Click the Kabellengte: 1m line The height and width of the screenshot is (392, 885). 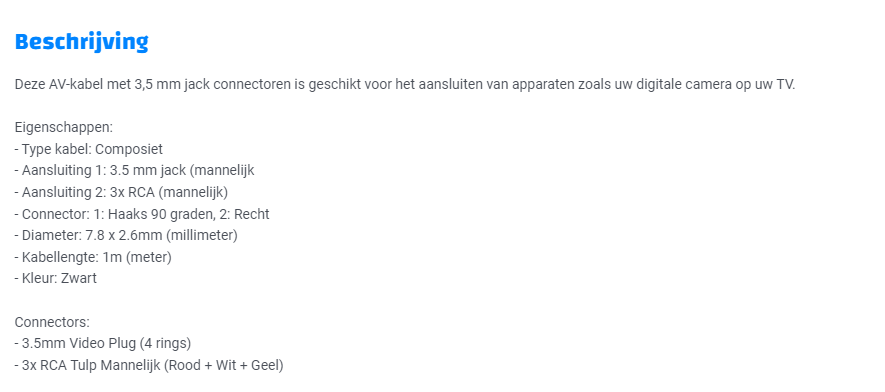pyautogui.click(x=93, y=257)
